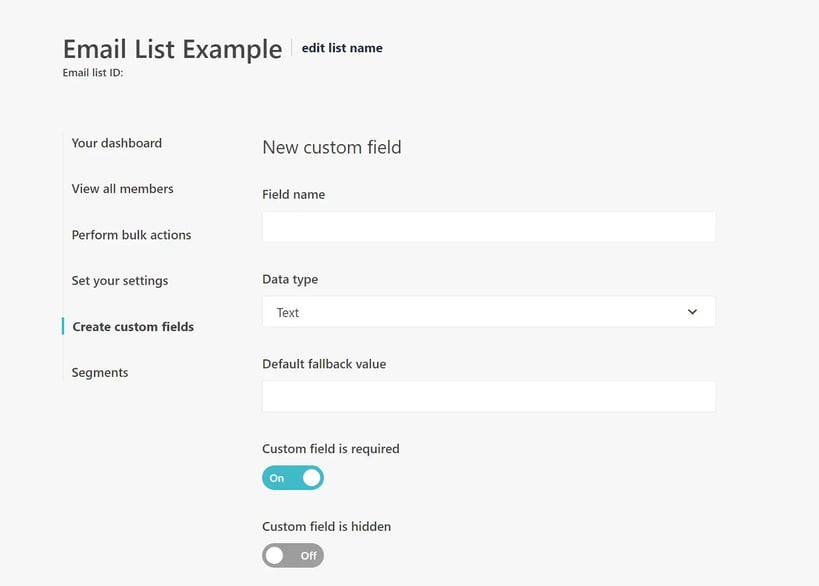The image size is (819, 586).
Task: Click the Data type label
Action: 290,279
